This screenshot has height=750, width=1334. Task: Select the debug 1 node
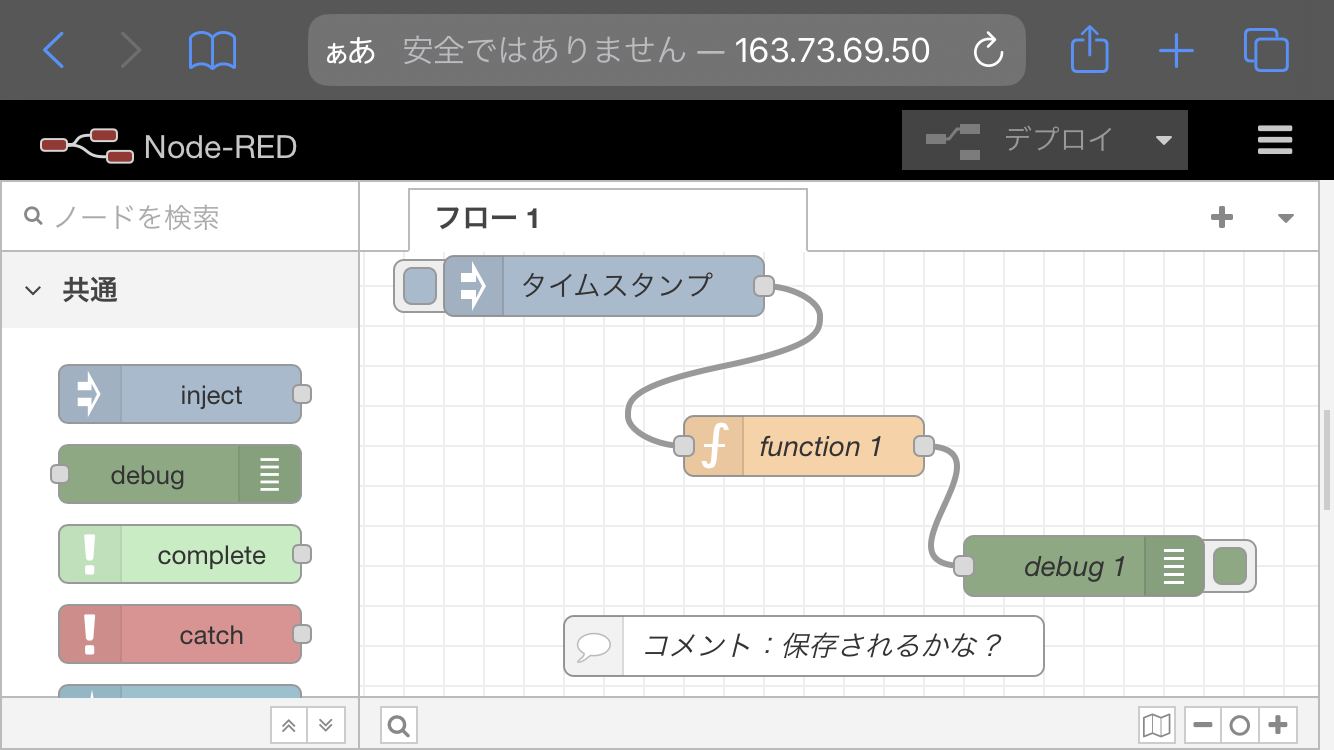pyautogui.click(x=1084, y=566)
